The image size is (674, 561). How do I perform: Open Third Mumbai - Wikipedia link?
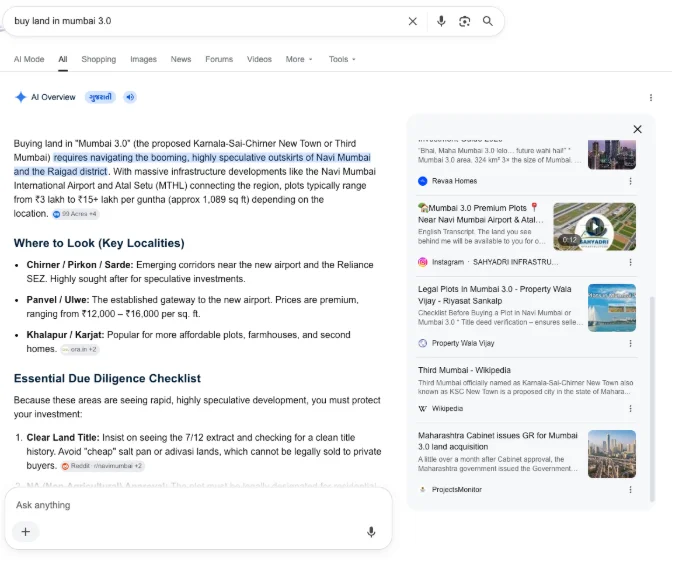pyautogui.click(x=464, y=370)
